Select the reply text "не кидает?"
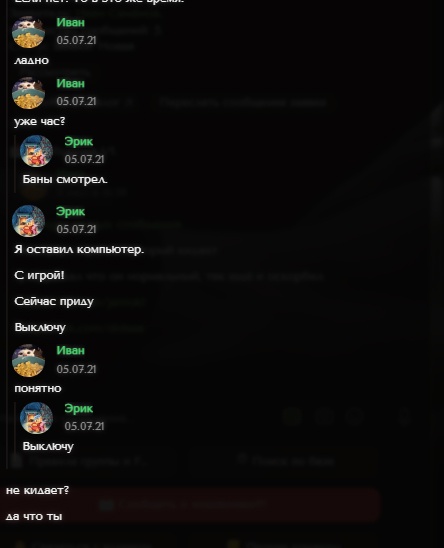444x548 pixels. (x=37, y=491)
